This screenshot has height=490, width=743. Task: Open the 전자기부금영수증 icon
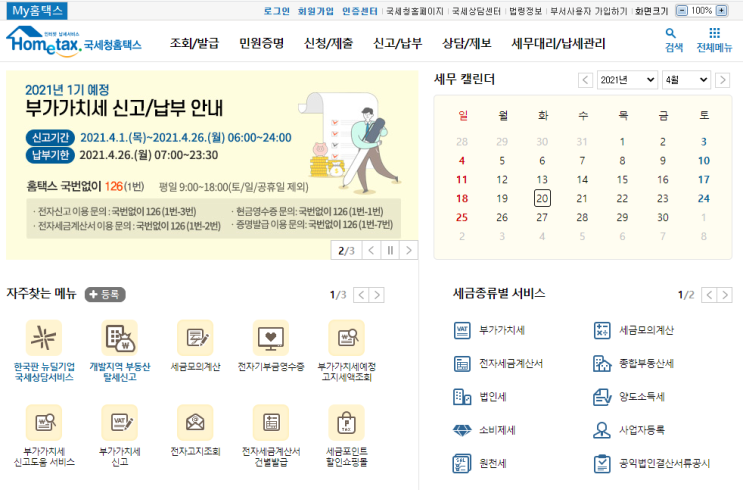pyautogui.click(x=271, y=337)
